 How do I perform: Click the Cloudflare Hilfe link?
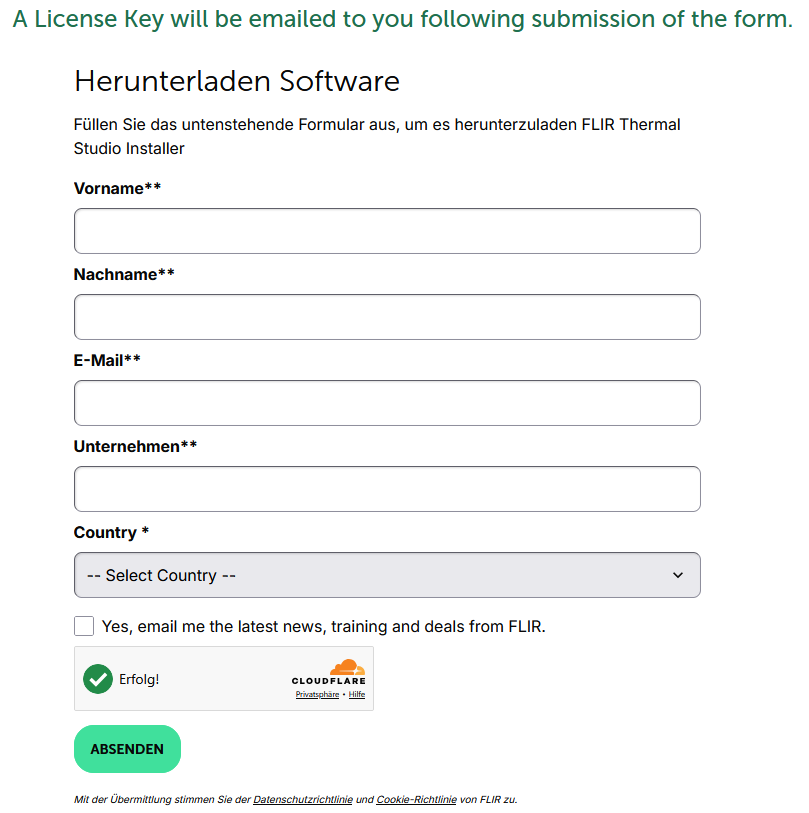coord(357,694)
